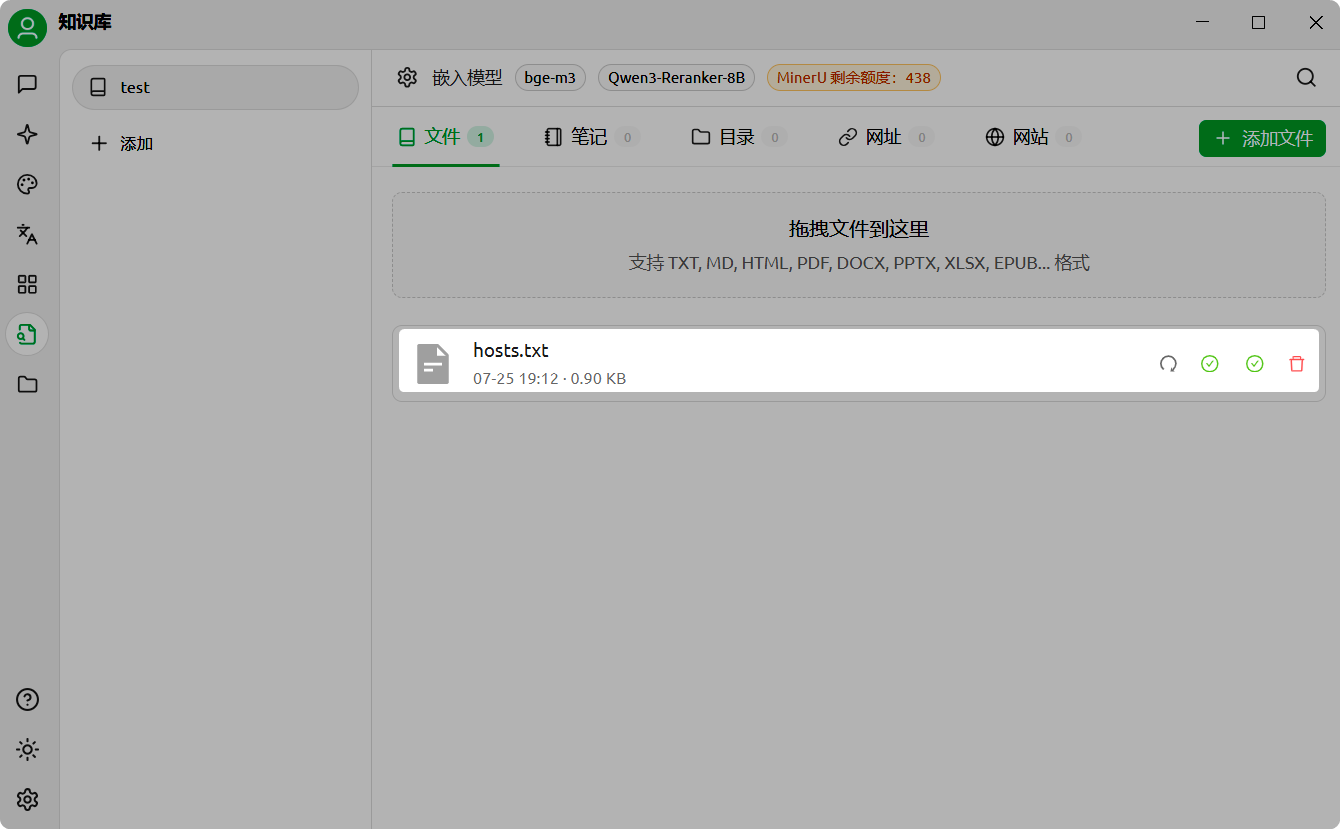Refresh processing of hosts.txt
This screenshot has width=1340, height=829.
pos(1168,364)
